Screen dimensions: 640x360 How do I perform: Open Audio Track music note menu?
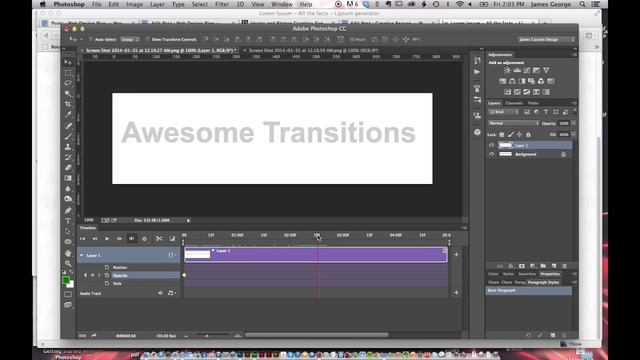[x=171, y=293]
